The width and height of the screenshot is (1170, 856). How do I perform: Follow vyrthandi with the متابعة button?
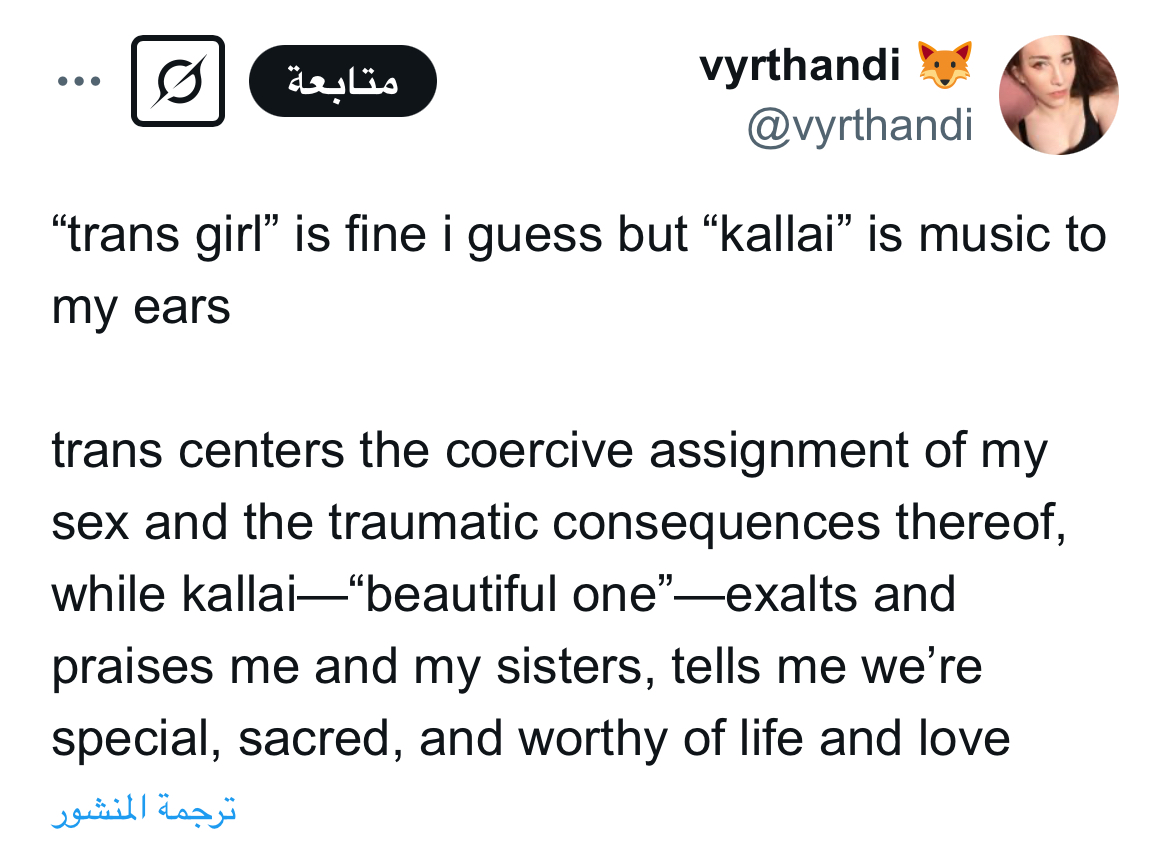[x=342, y=81]
